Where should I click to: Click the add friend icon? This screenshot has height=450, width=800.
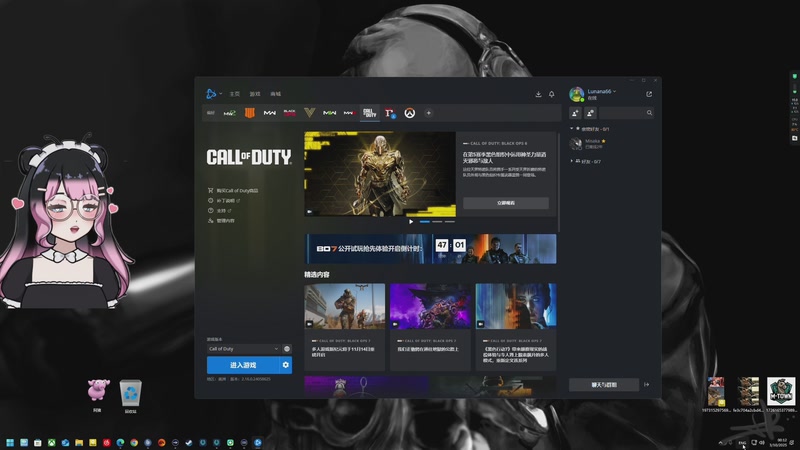coord(576,113)
